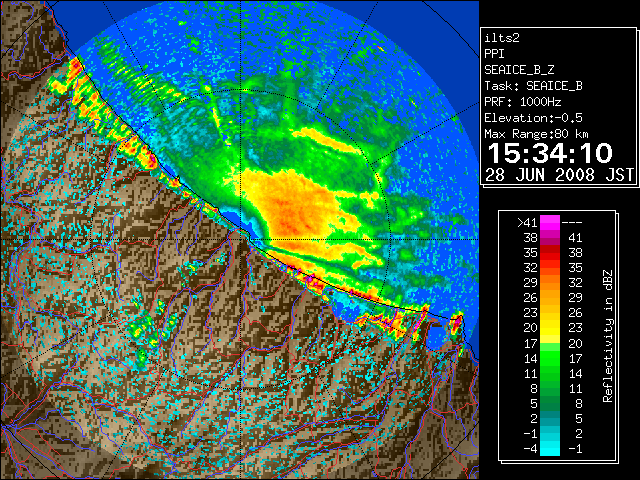Click the yellow 20 dBZ legend swatch
Viewport: 640px width, 480px height.
(x=550, y=328)
